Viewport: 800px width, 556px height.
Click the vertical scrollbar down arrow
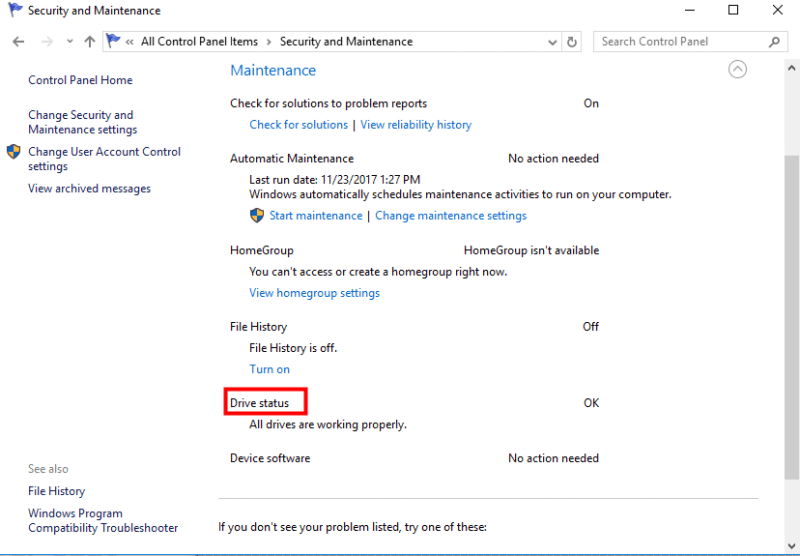[x=791, y=546]
